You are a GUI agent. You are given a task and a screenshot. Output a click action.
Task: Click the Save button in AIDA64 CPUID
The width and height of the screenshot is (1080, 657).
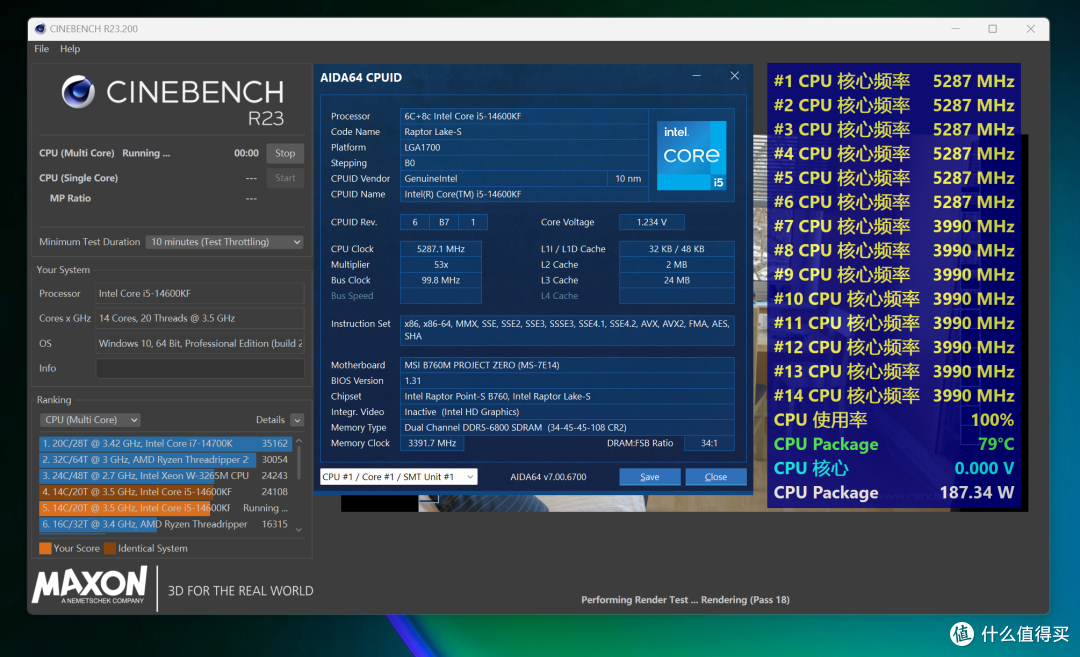point(650,477)
